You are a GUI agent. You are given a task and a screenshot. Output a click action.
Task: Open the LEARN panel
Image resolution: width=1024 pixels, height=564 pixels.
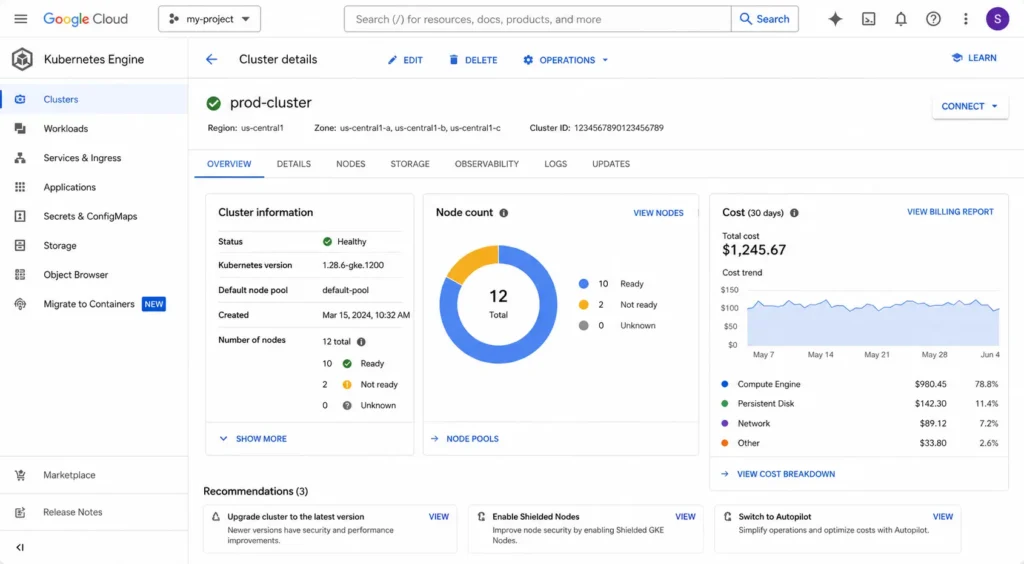tap(974, 58)
